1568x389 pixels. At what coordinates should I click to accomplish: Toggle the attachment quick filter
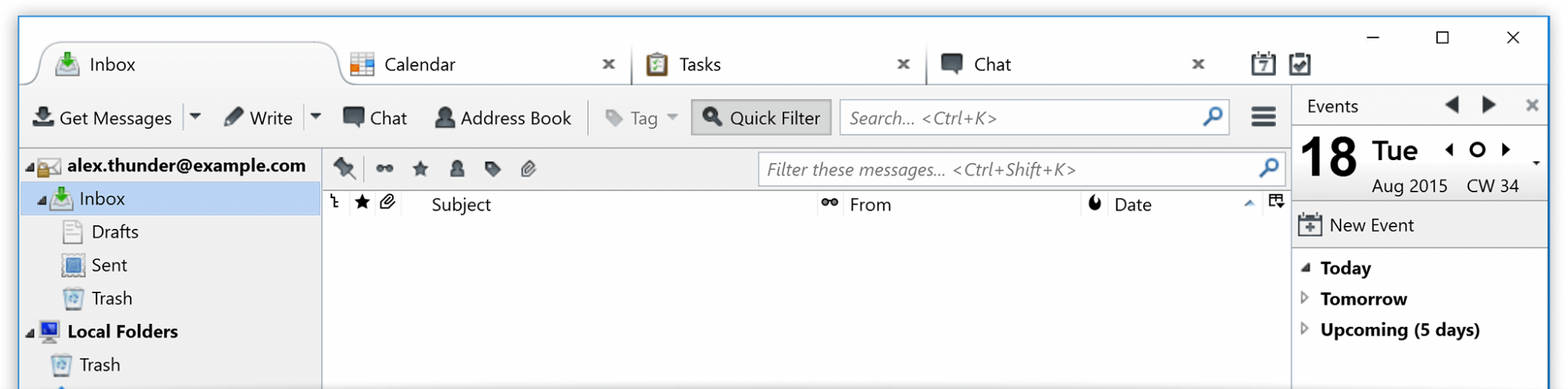click(x=528, y=169)
